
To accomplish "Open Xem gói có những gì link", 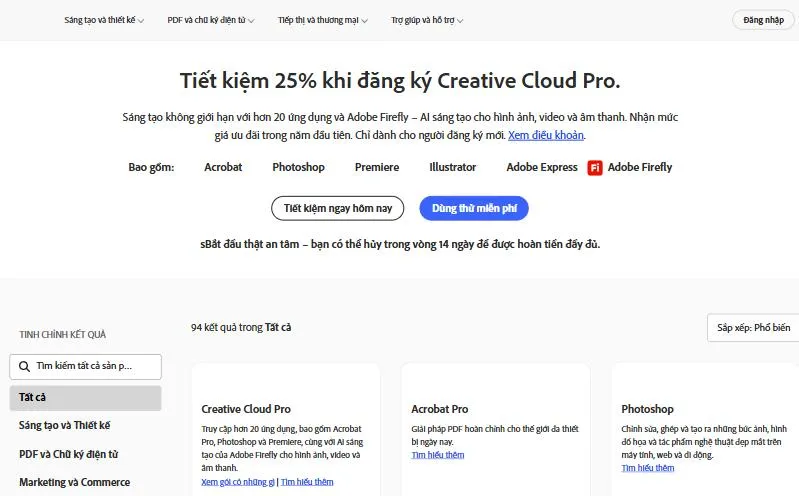I will coord(237,482).
